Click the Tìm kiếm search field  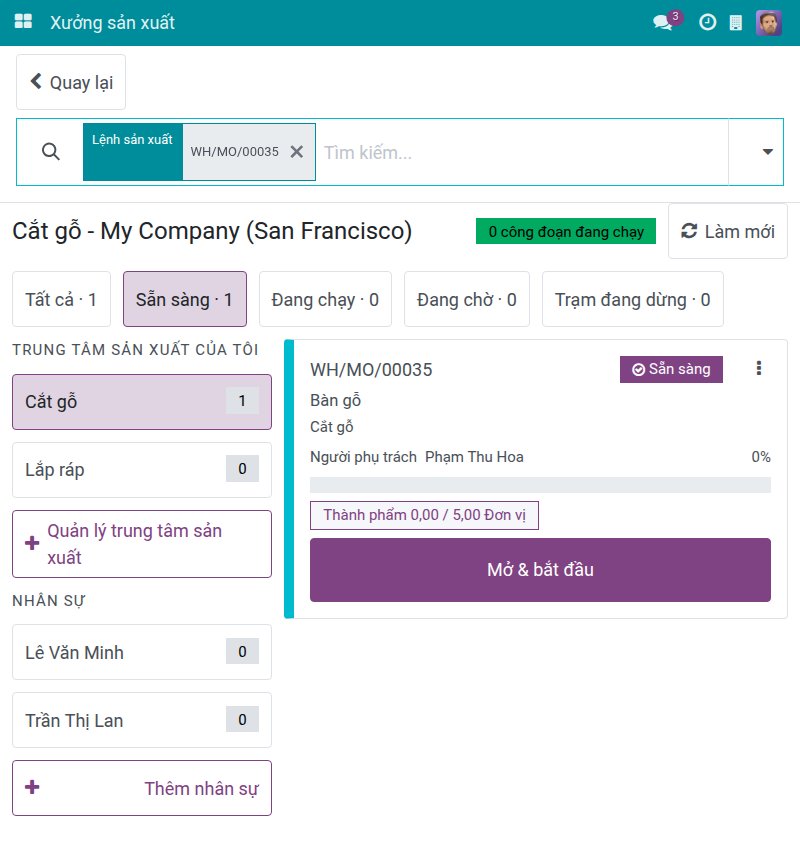(522, 152)
